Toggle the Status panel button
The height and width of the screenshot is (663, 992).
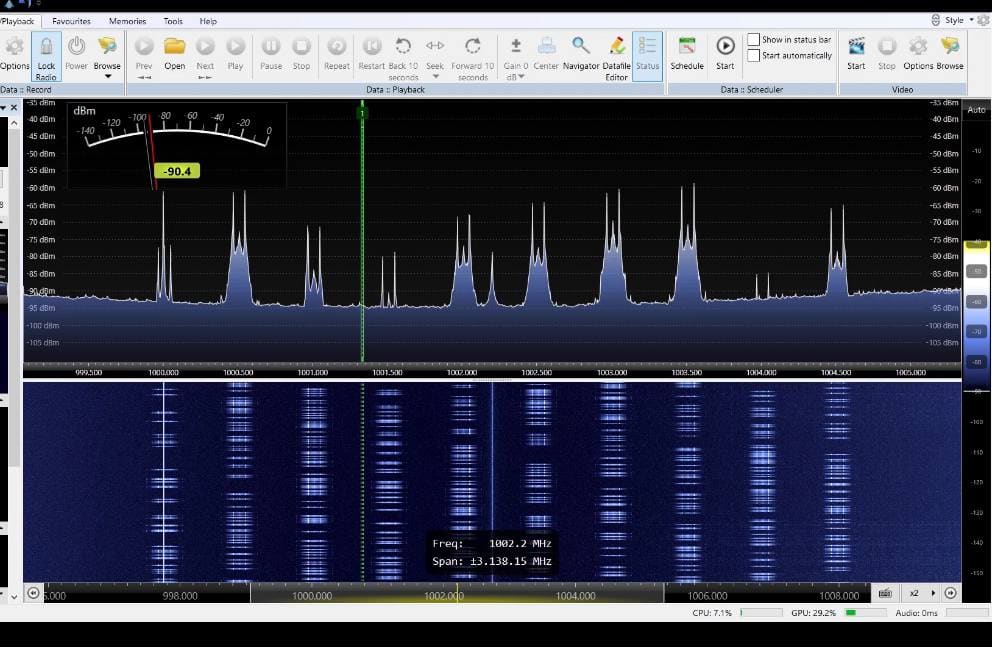click(x=647, y=57)
